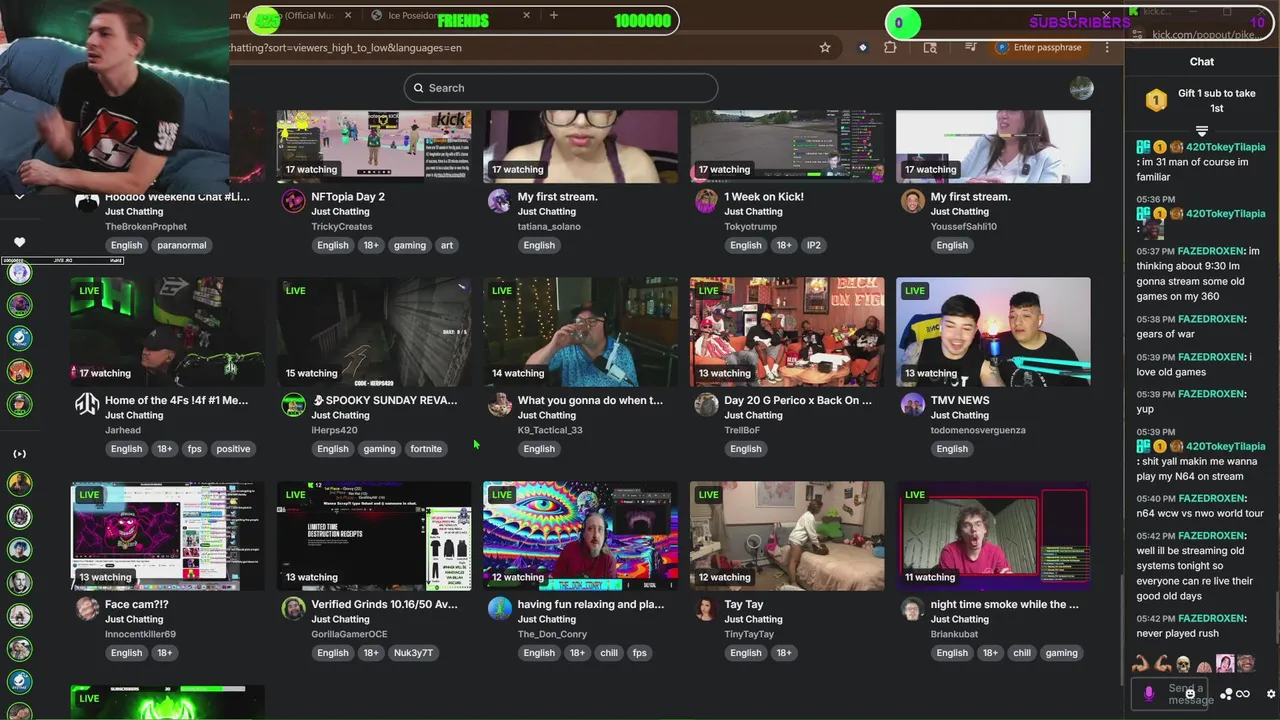Viewport: 1280px width, 720px height.
Task: Open NFTopia Day 2 stream thumbnail
Action: (x=374, y=146)
